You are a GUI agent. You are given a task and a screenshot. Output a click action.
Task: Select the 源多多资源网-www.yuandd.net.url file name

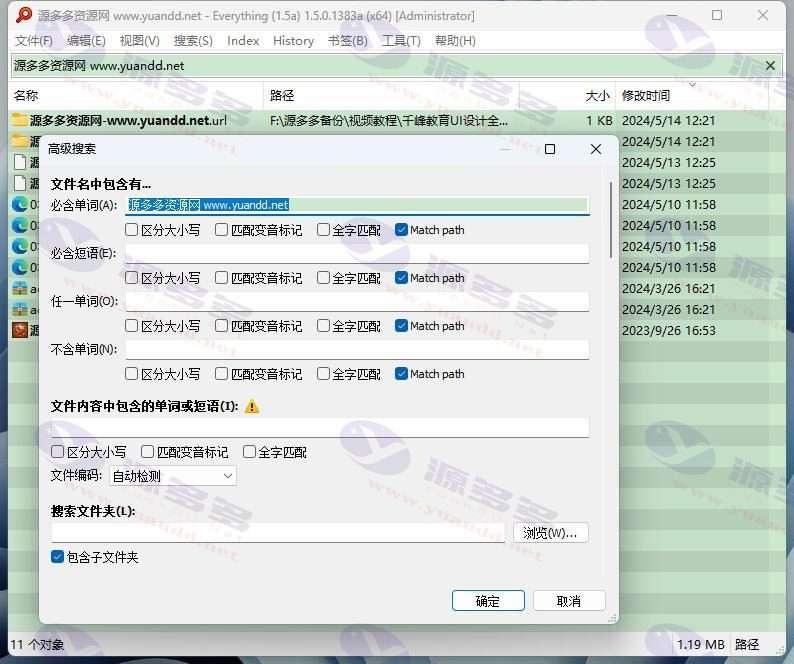point(128,121)
